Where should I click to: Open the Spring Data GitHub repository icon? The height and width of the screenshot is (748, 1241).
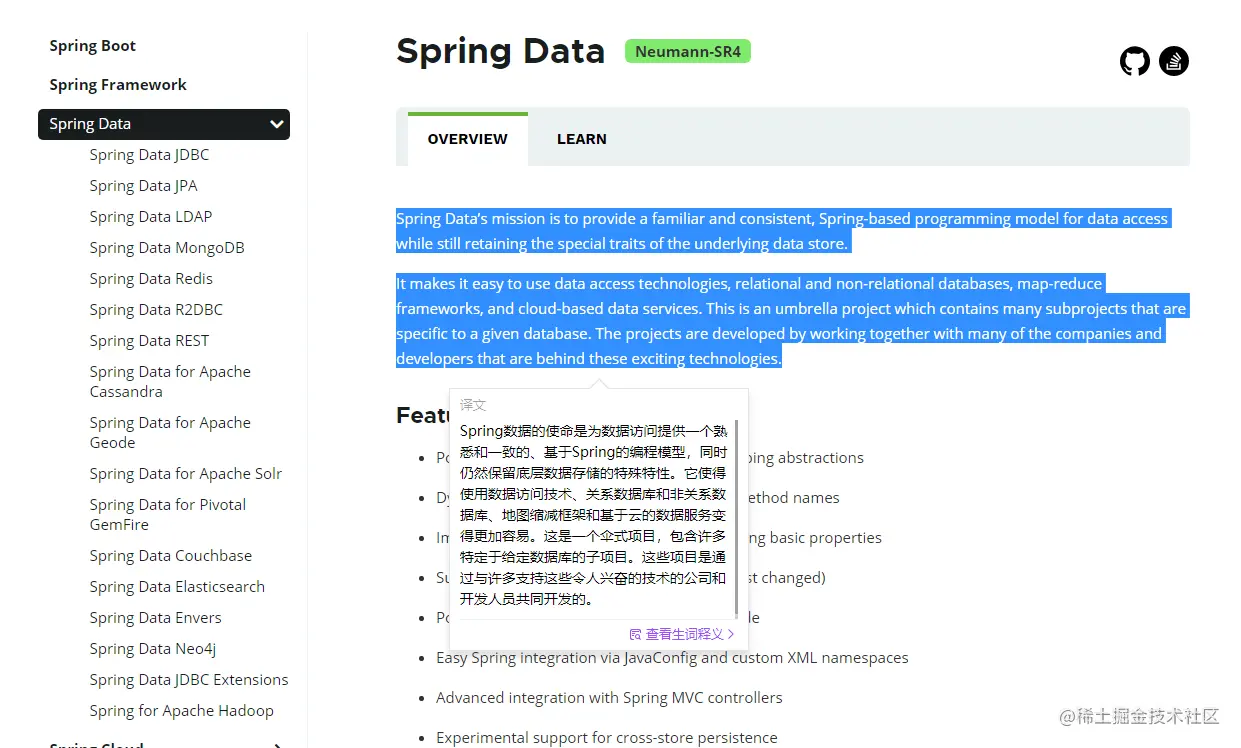pyautogui.click(x=1135, y=61)
